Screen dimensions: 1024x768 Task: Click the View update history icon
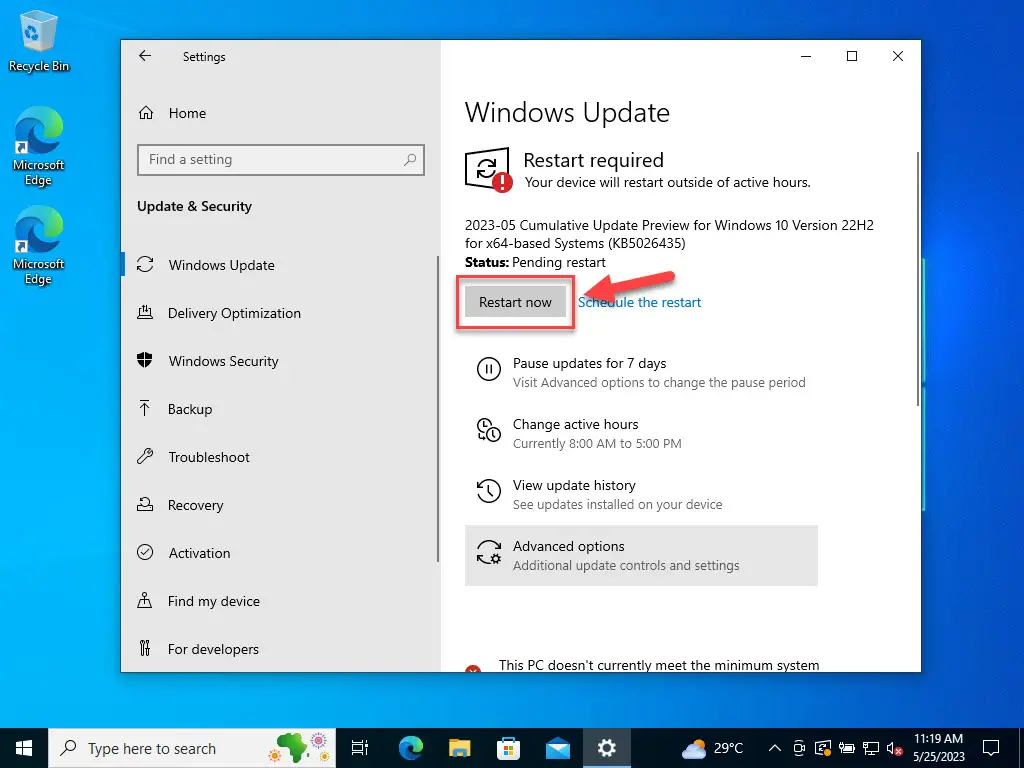(488, 491)
